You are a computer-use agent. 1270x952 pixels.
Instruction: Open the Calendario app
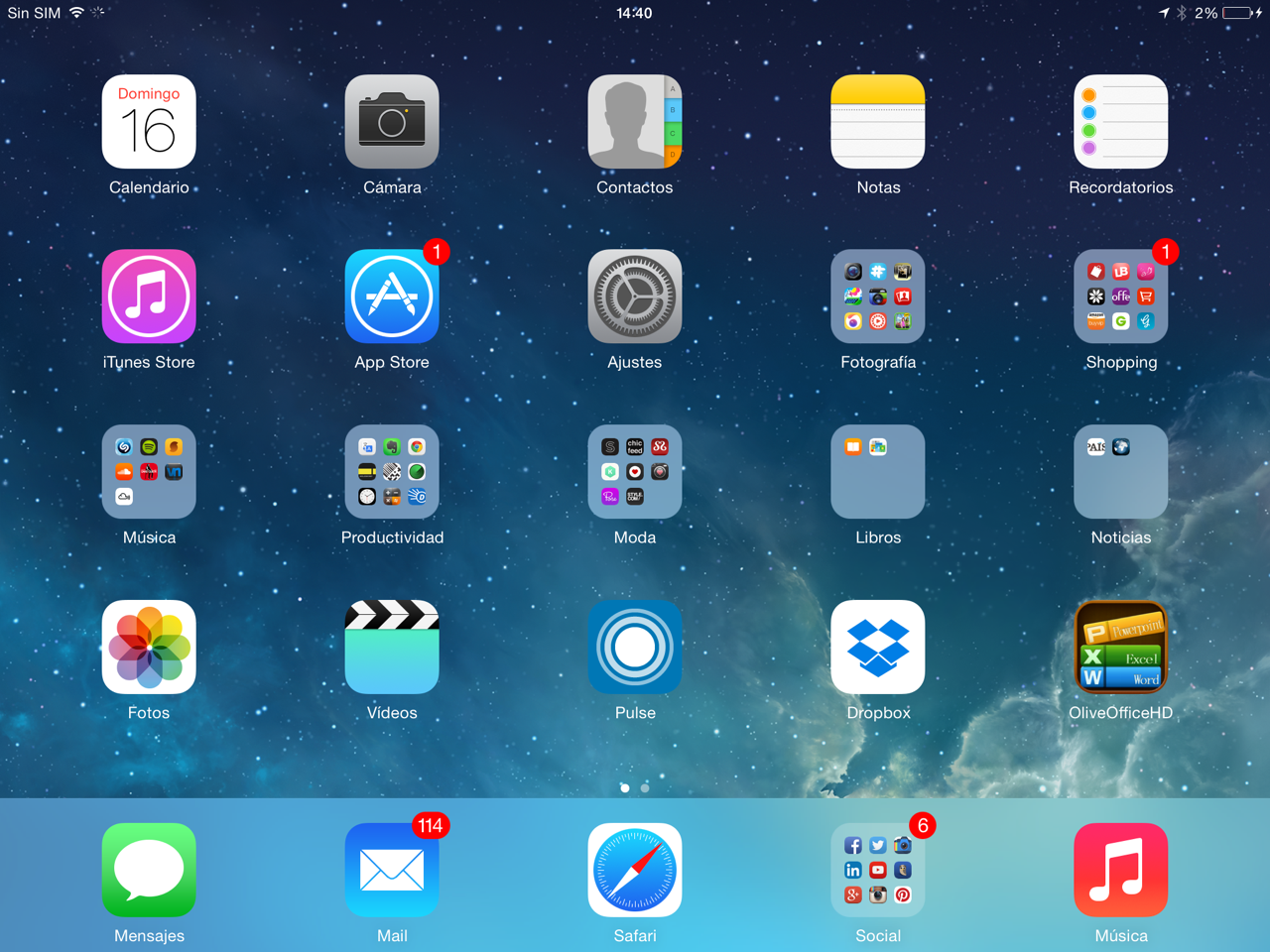coord(149,122)
